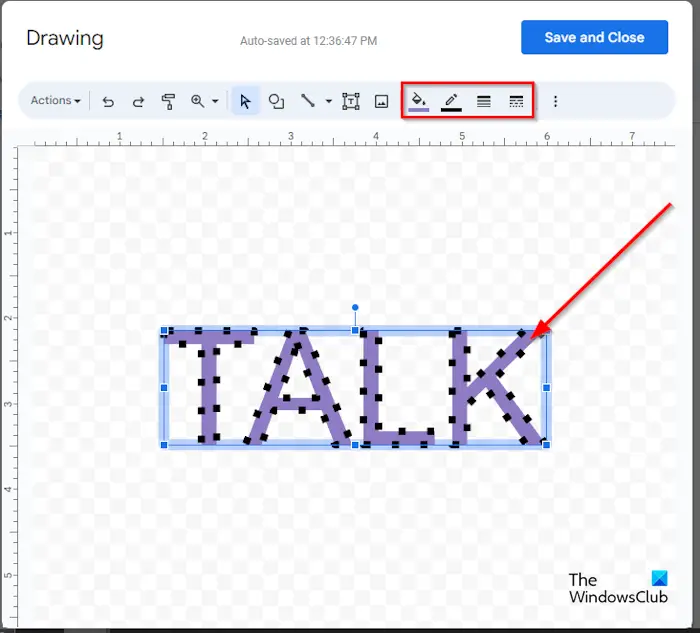700x633 pixels.
Task: Choose the Select arrow tool
Action: [245, 101]
